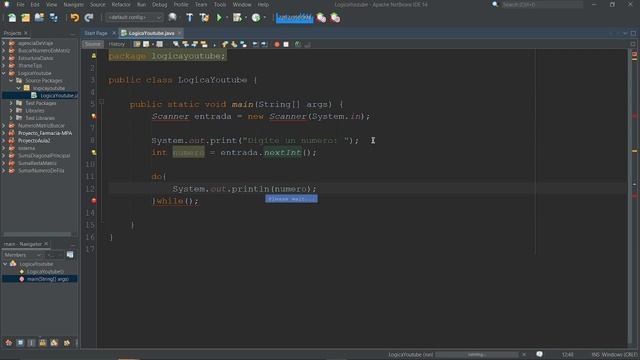Open the Debug menu

point(160,4)
